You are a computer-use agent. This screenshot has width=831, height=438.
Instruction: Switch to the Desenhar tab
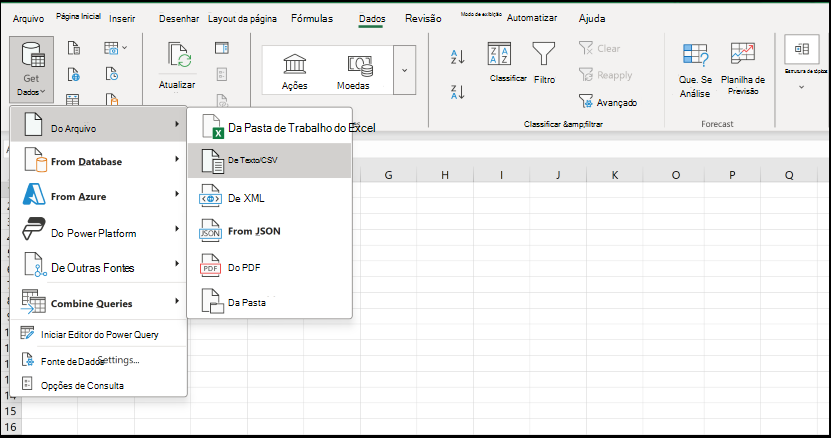[179, 19]
